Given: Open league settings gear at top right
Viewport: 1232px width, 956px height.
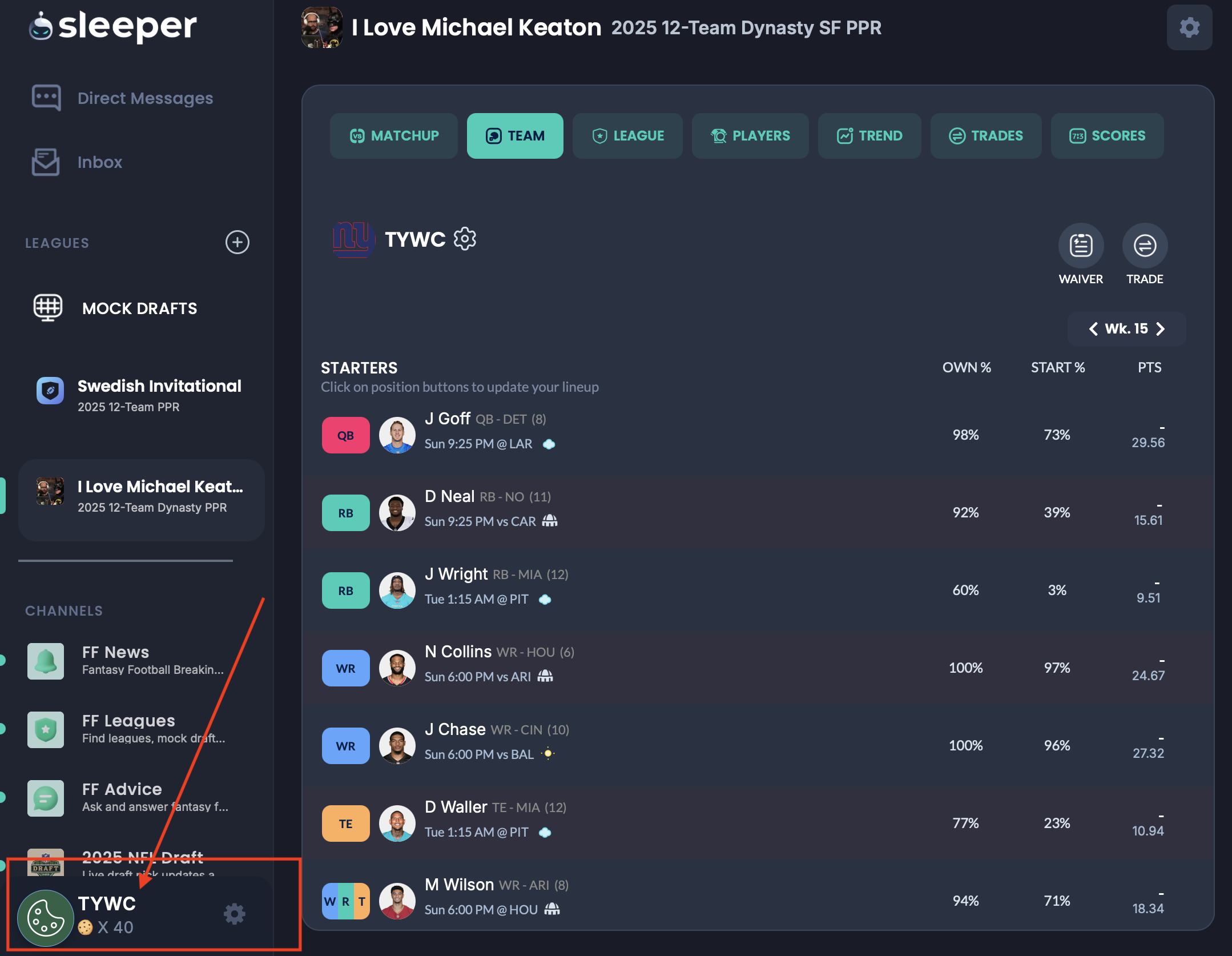Looking at the screenshot, I should point(1189,27).
